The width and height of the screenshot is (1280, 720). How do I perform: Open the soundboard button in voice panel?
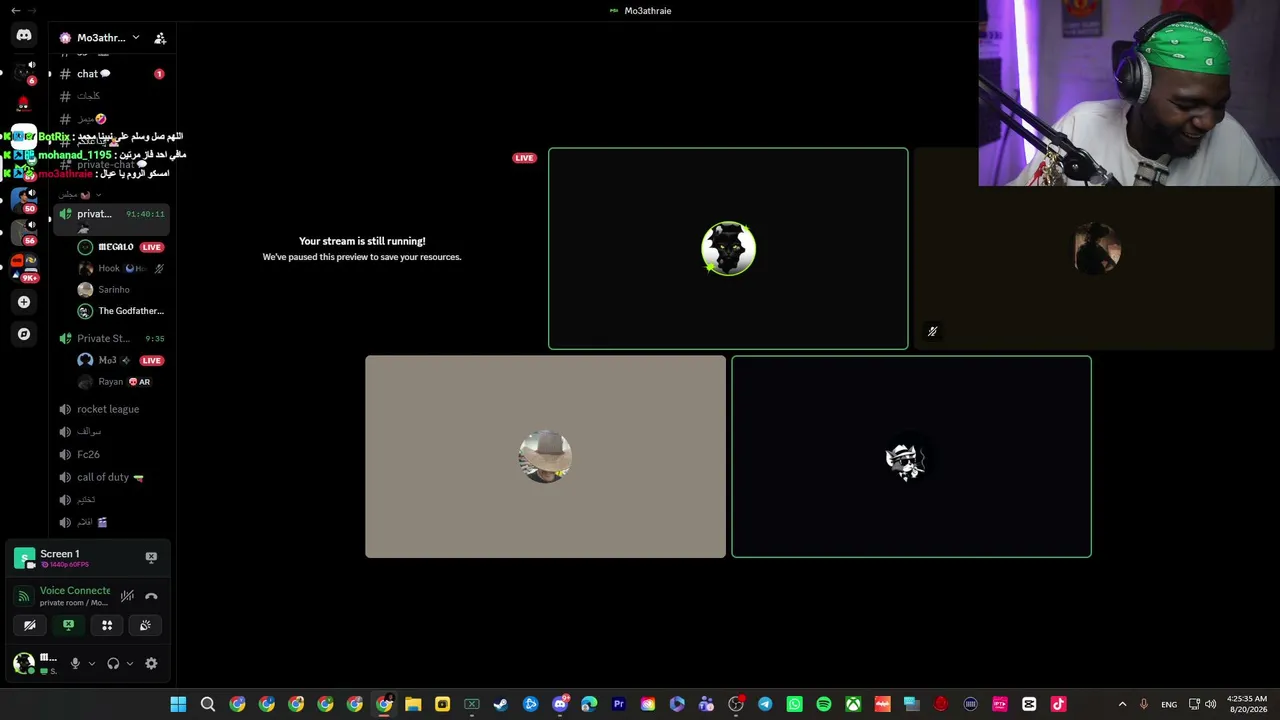(x=145, y=625)
